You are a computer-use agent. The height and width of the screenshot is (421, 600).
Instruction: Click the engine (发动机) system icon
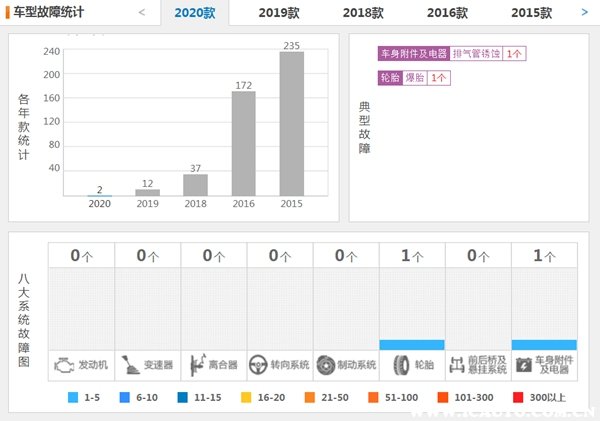coord(62,365)
